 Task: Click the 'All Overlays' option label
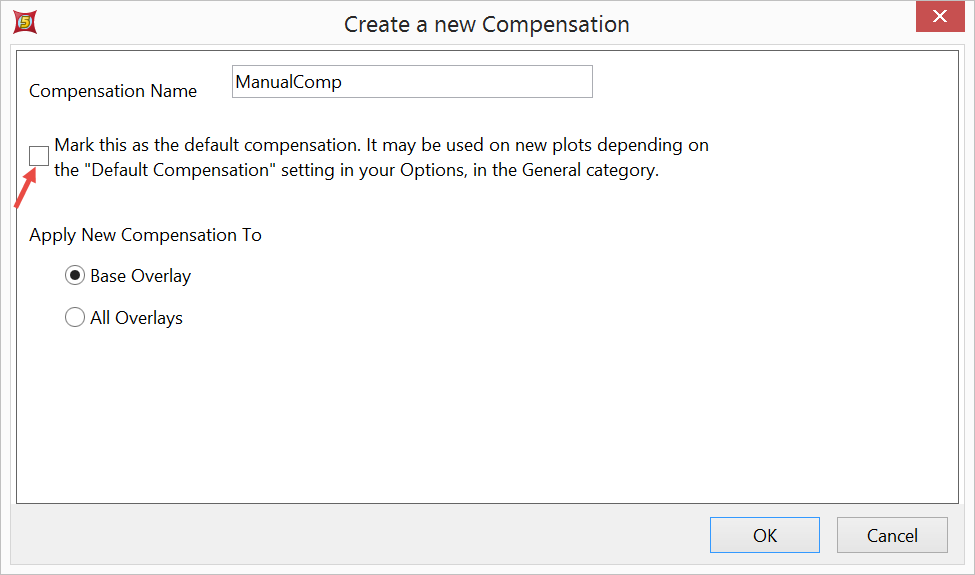[136, 318]
